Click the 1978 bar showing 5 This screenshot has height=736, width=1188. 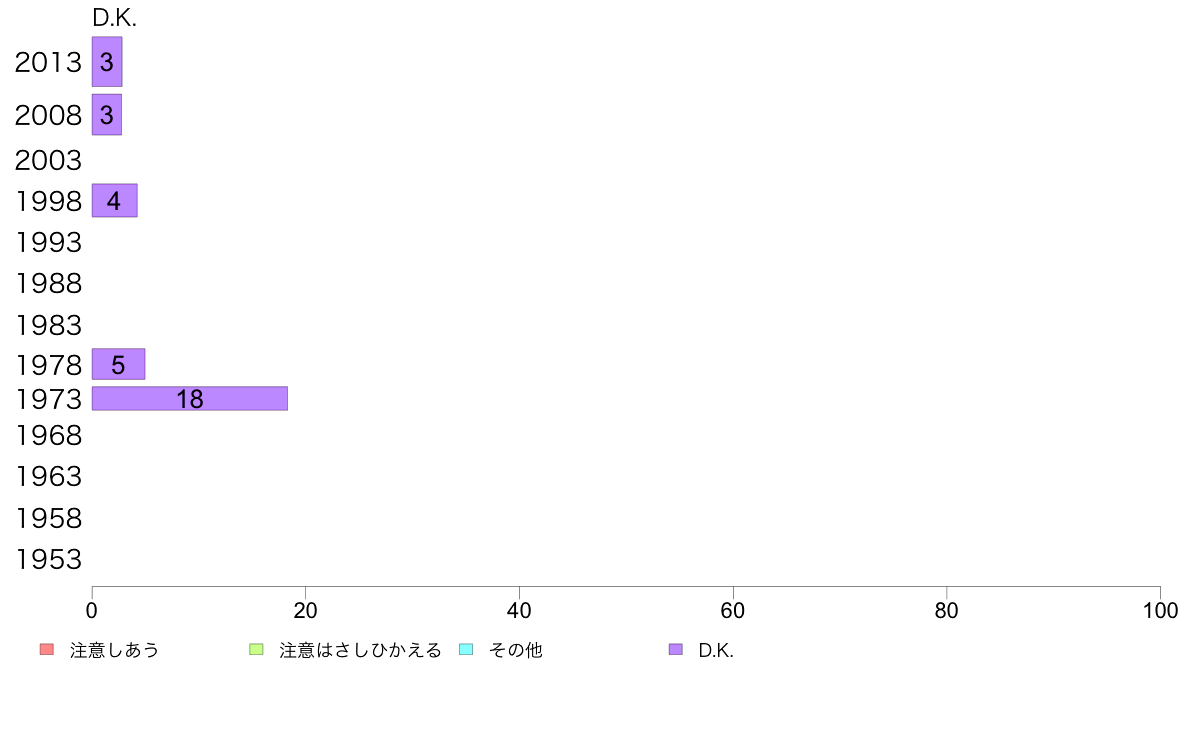pyautogui.click(x=118, y=364)
